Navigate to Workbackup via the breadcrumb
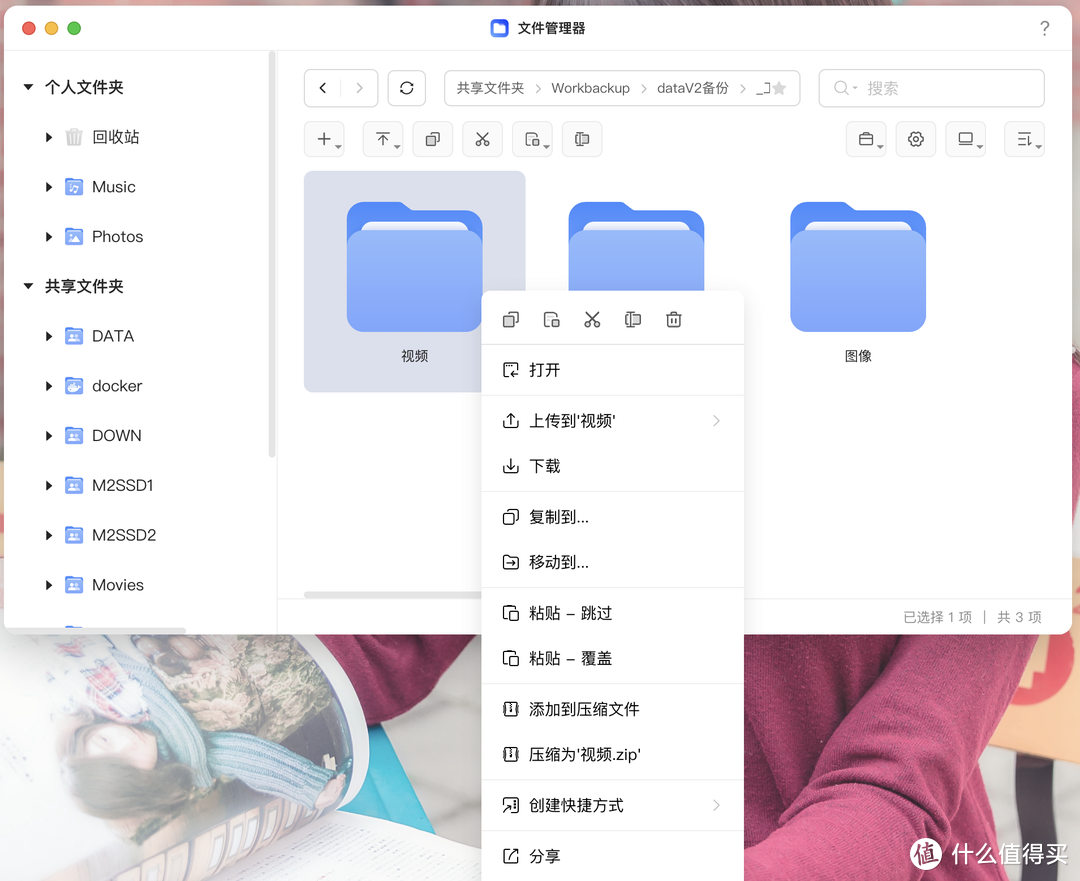 pos(591,88)
